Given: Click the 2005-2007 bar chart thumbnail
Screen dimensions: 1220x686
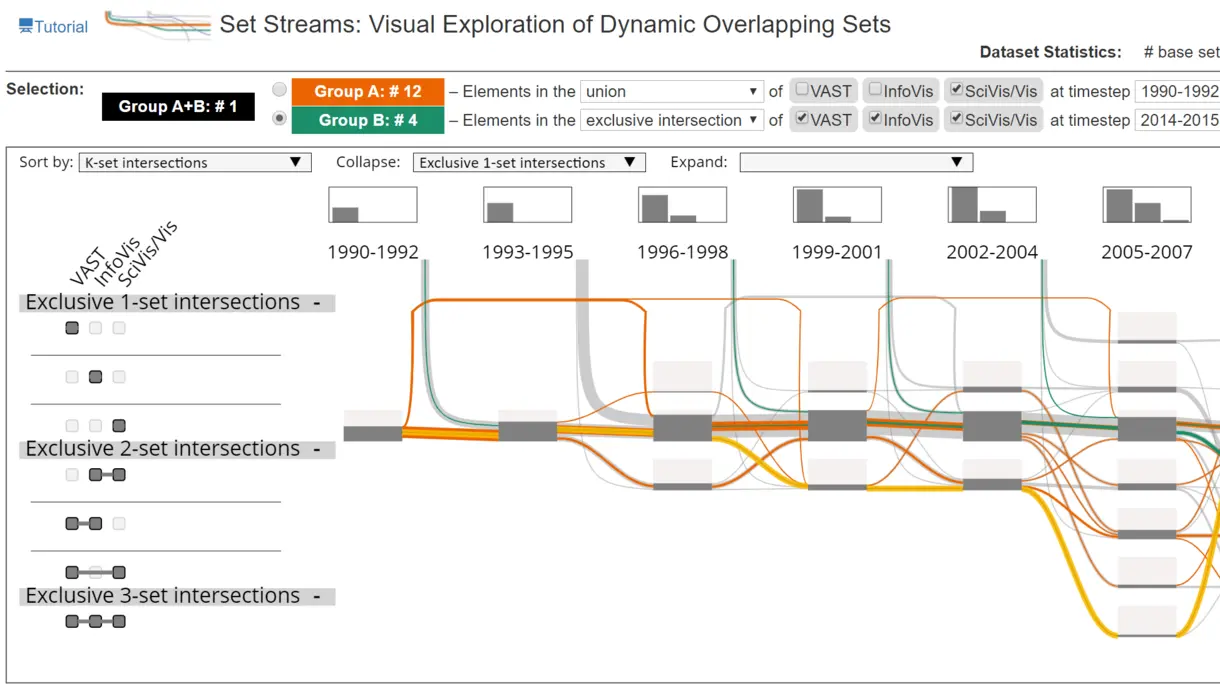Looking at the screenshot, I should pyautogui.click(x=1147, y=204).
